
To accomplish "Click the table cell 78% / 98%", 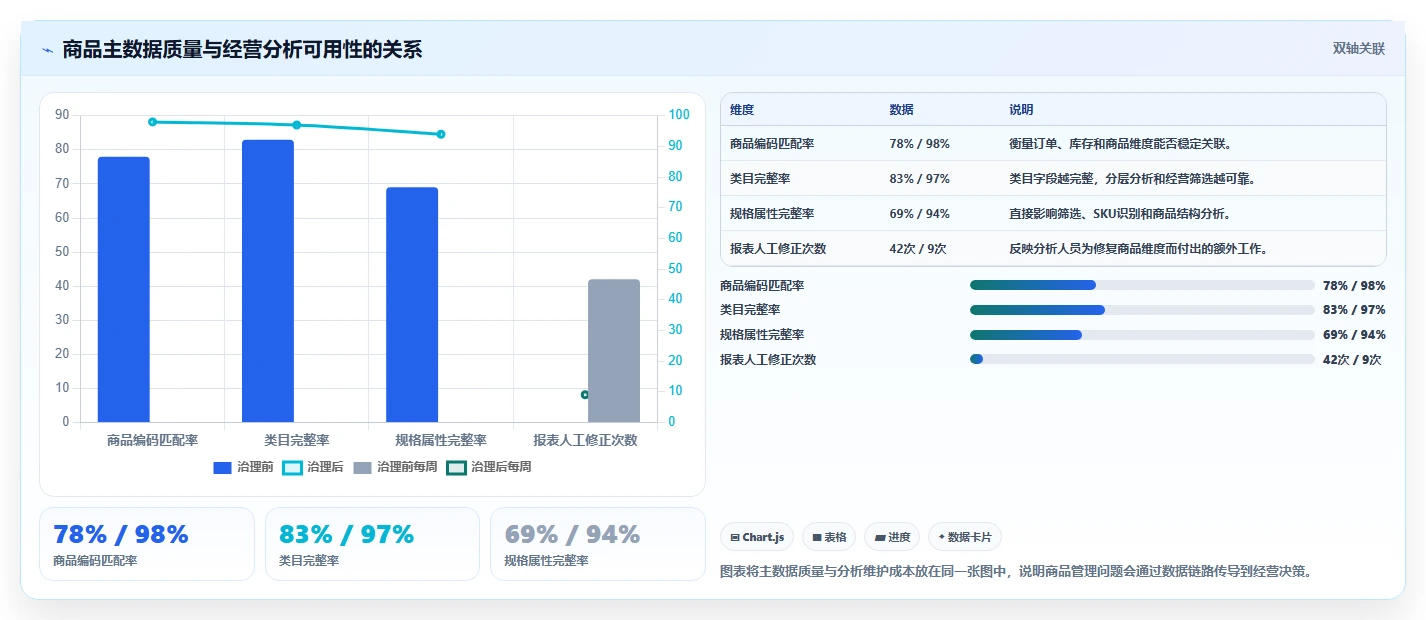I will click(x=919, y=144).
